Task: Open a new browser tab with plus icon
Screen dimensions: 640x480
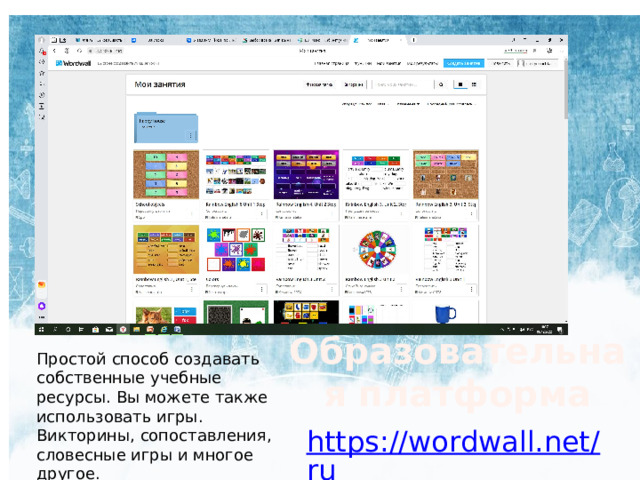Action: [x=413, y=40]
